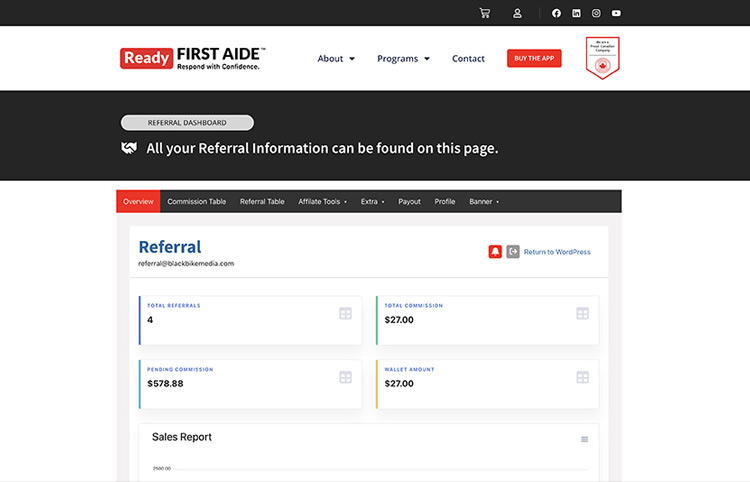The width and height of the screenshot is (750, 482).
Task: Switch to the Commission Table tab
Action: 196,202
